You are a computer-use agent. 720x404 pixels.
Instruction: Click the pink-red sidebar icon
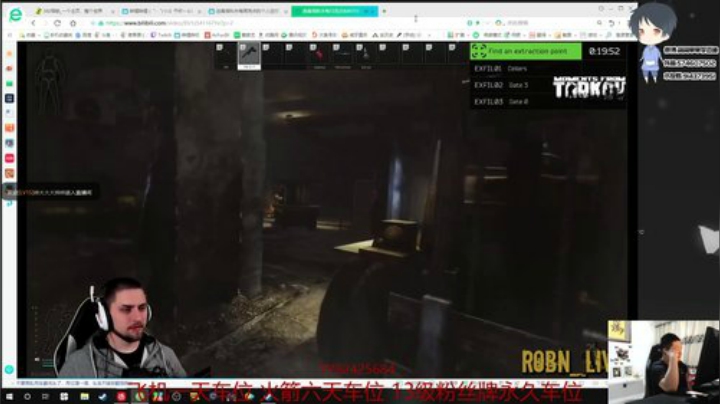[x=9, y=158]
